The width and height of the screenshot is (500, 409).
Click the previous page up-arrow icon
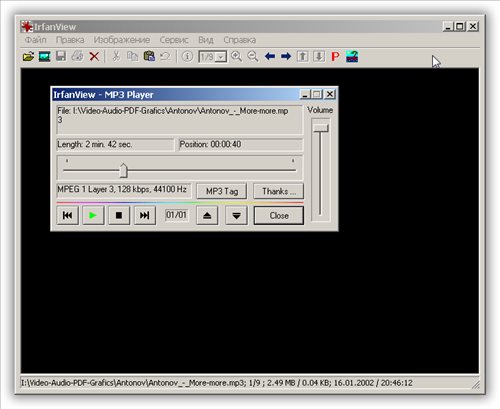[x=302, y=56]
